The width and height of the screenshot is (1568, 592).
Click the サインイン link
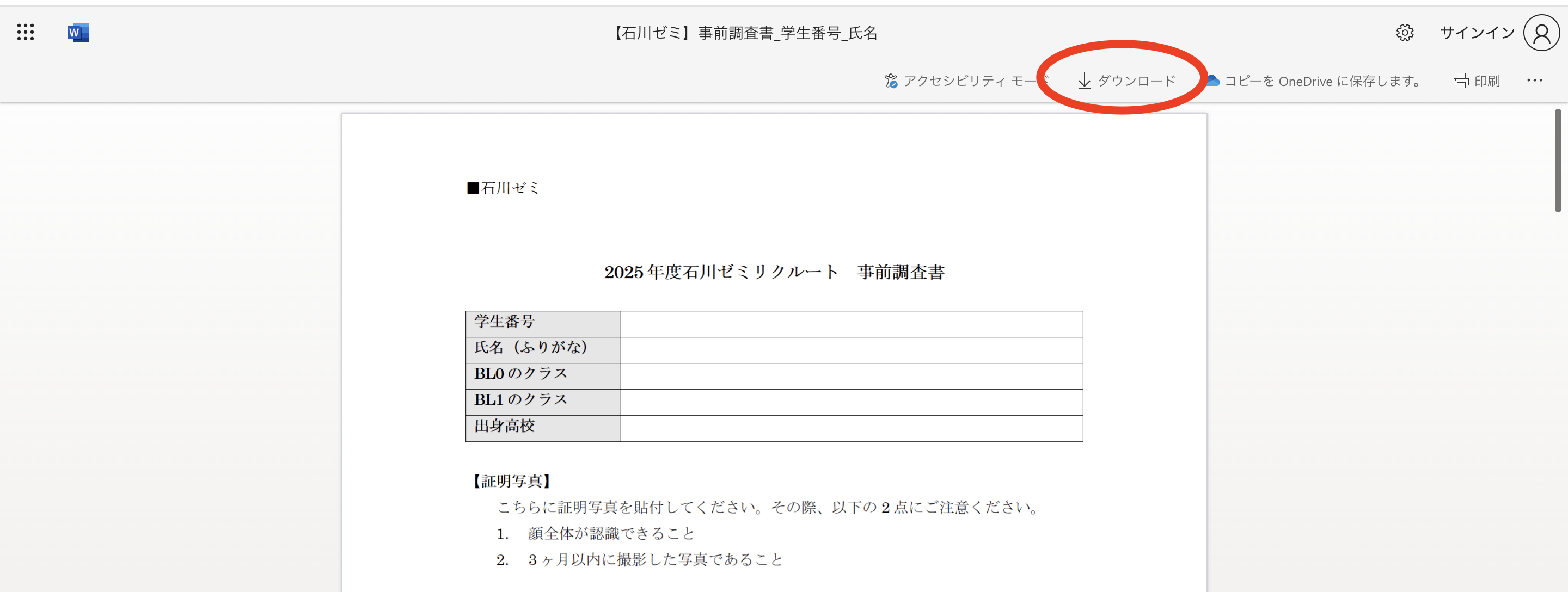tap(1477, 33)
